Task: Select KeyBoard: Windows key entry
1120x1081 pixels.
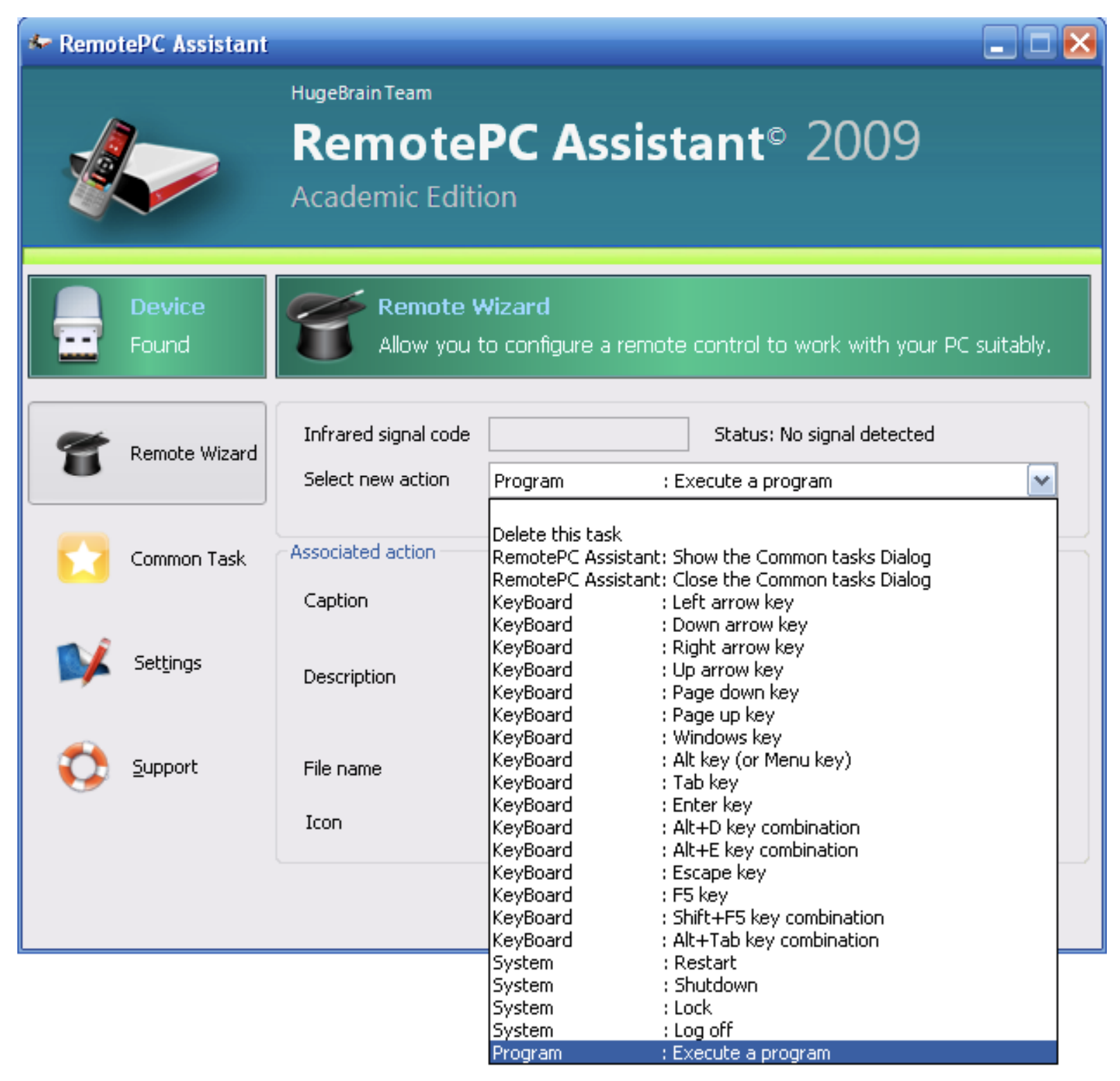Action: tap(773, 737)
